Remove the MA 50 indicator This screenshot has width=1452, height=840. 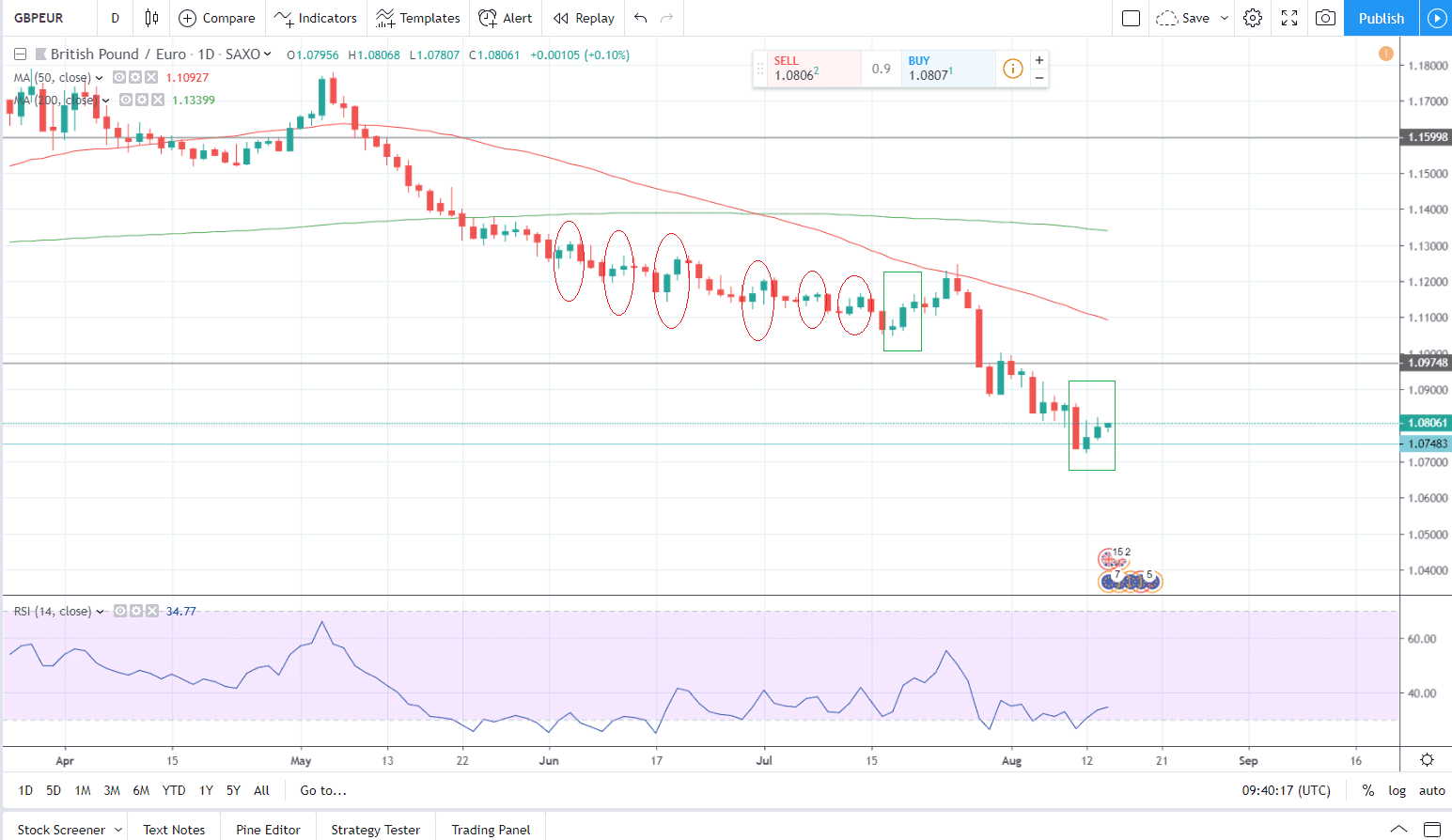(151, 77)
